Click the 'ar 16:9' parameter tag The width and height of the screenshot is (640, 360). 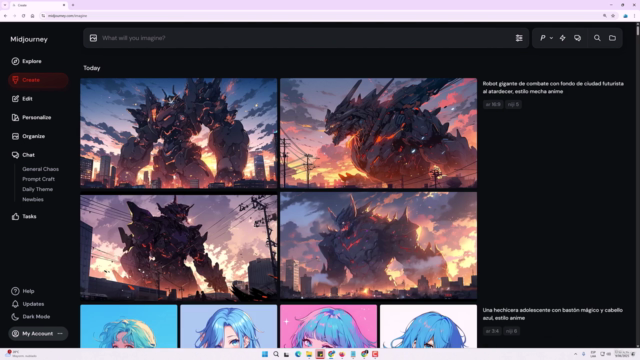(x=493, y=104)
